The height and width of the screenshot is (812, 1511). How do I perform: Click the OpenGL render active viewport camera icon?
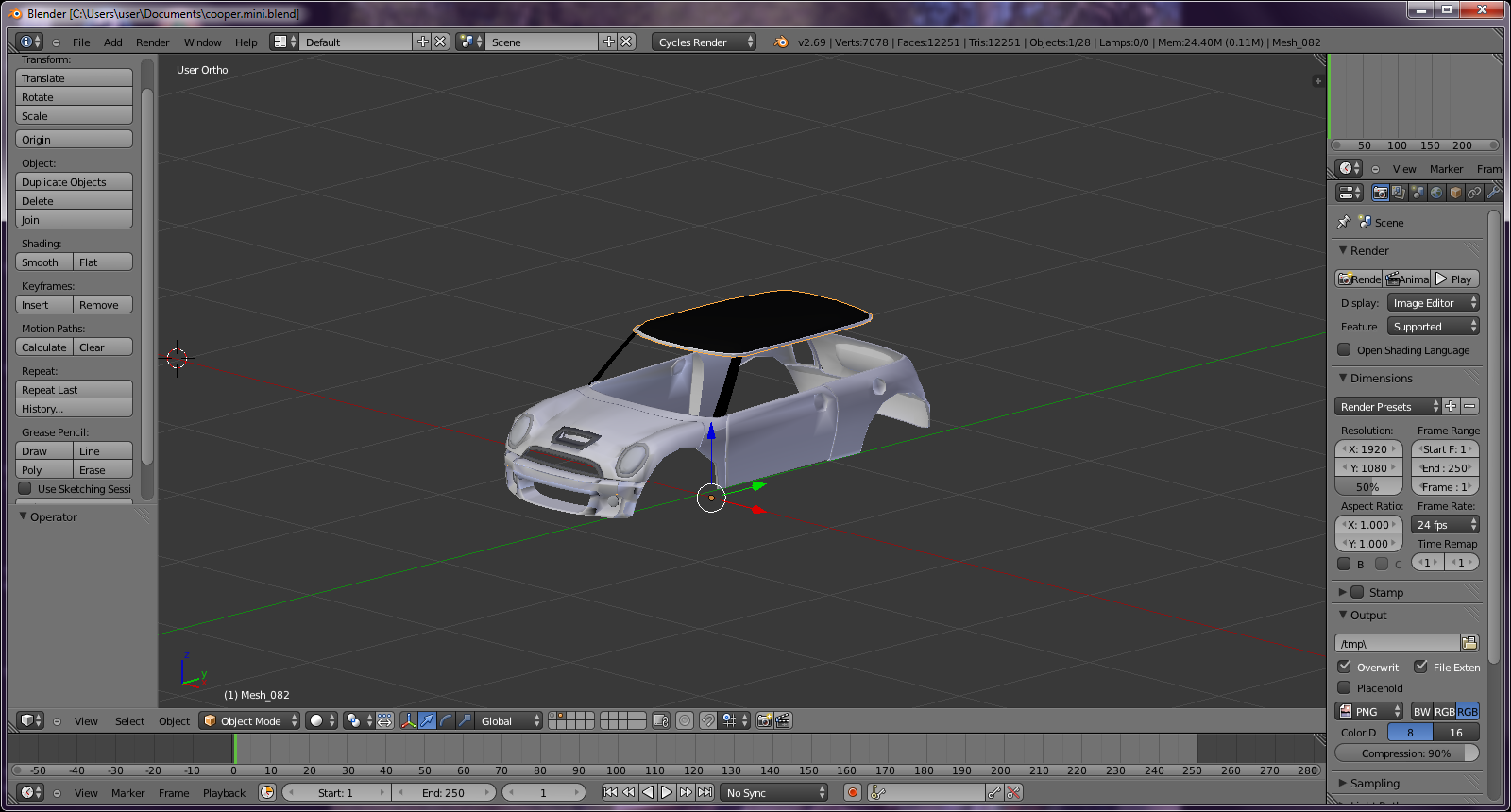765,720
